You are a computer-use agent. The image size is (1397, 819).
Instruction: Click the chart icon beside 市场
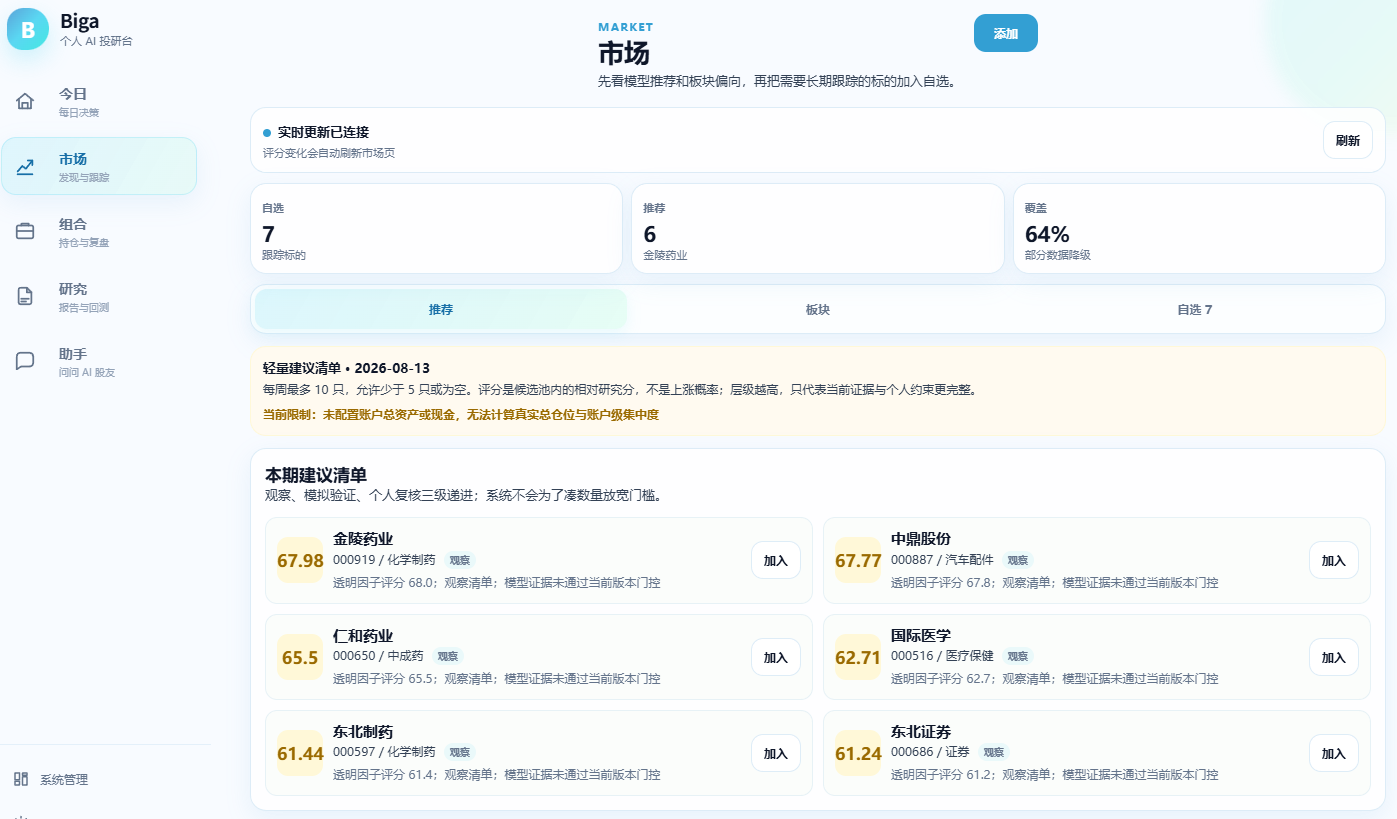pyautogui.click(x=25, y=166)
